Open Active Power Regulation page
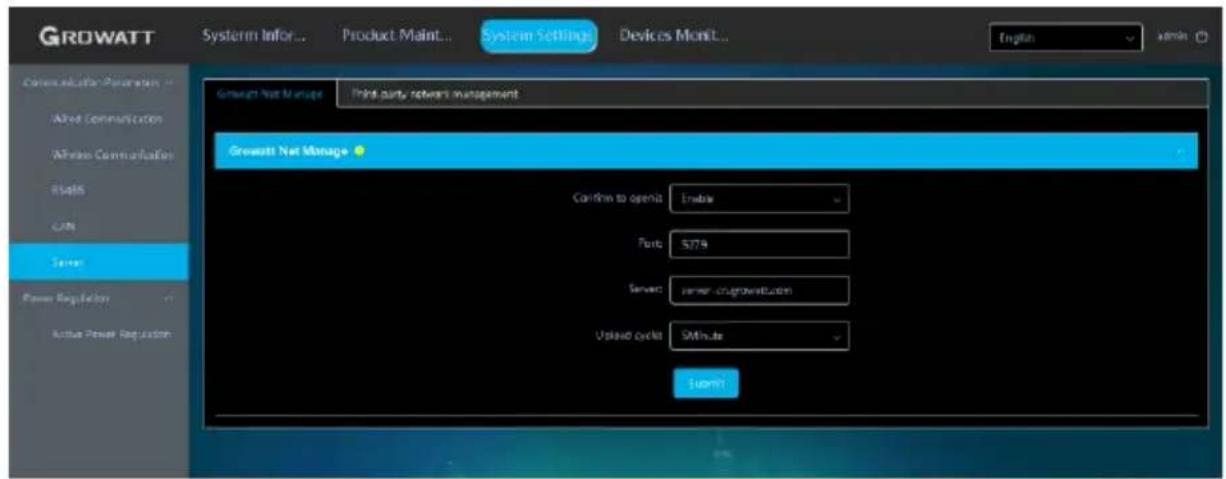 [x=112, y=333]
